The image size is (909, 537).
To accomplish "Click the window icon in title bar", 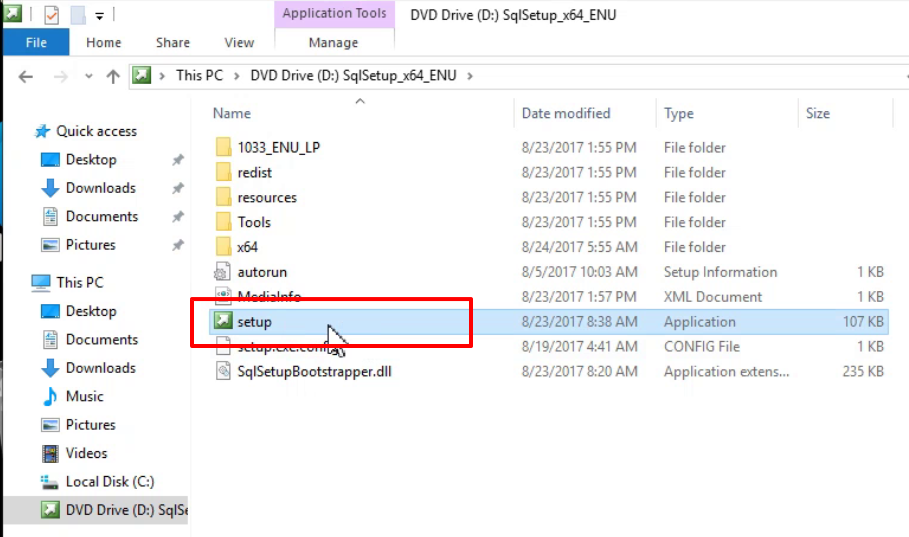I will (12, 13).
